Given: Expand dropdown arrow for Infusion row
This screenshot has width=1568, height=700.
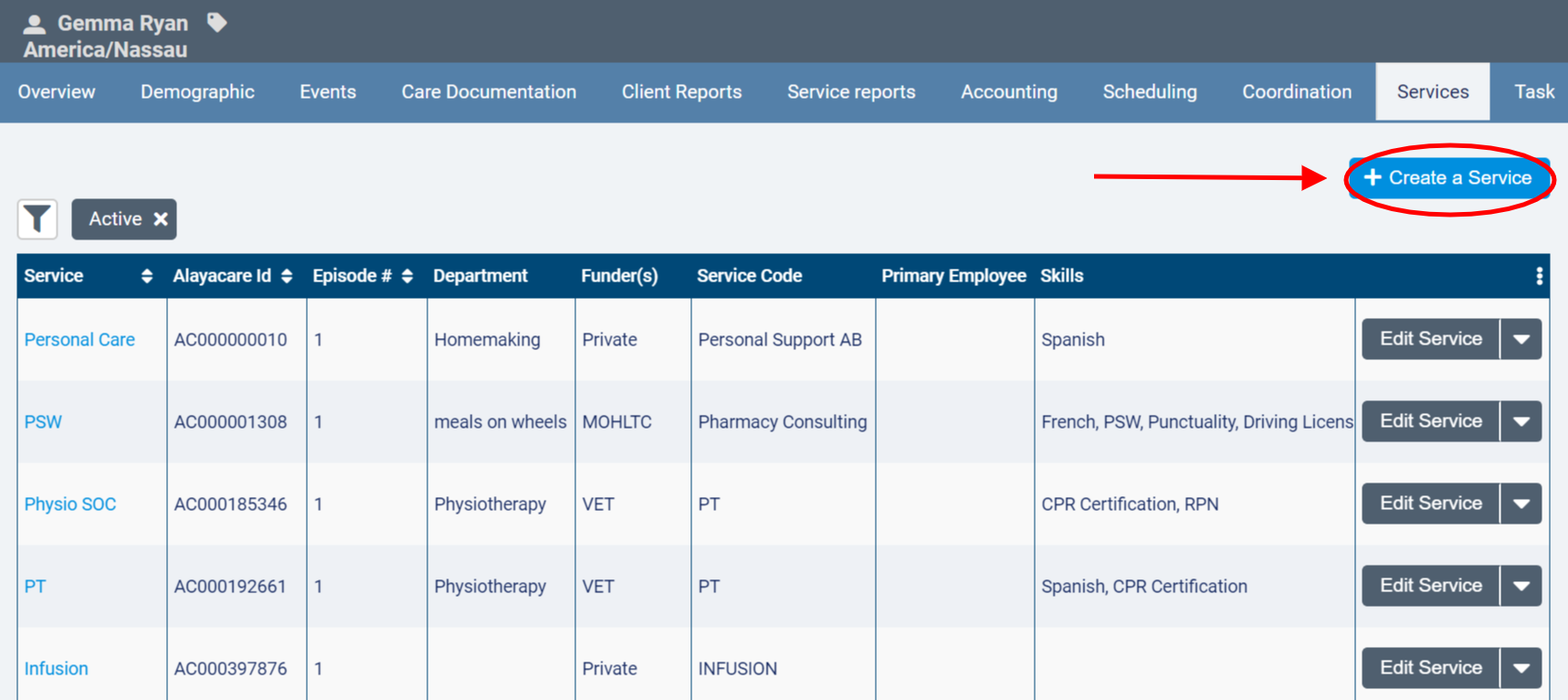Looking at the screenshot, I should [1521, 668].
